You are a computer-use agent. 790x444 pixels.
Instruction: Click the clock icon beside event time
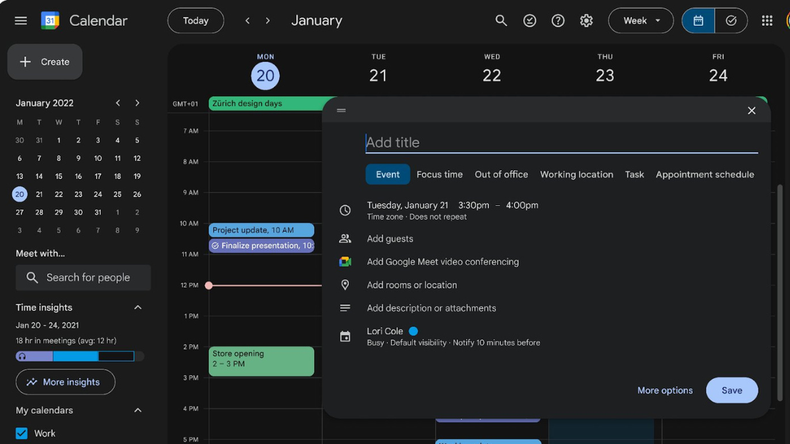coord(345,210)
